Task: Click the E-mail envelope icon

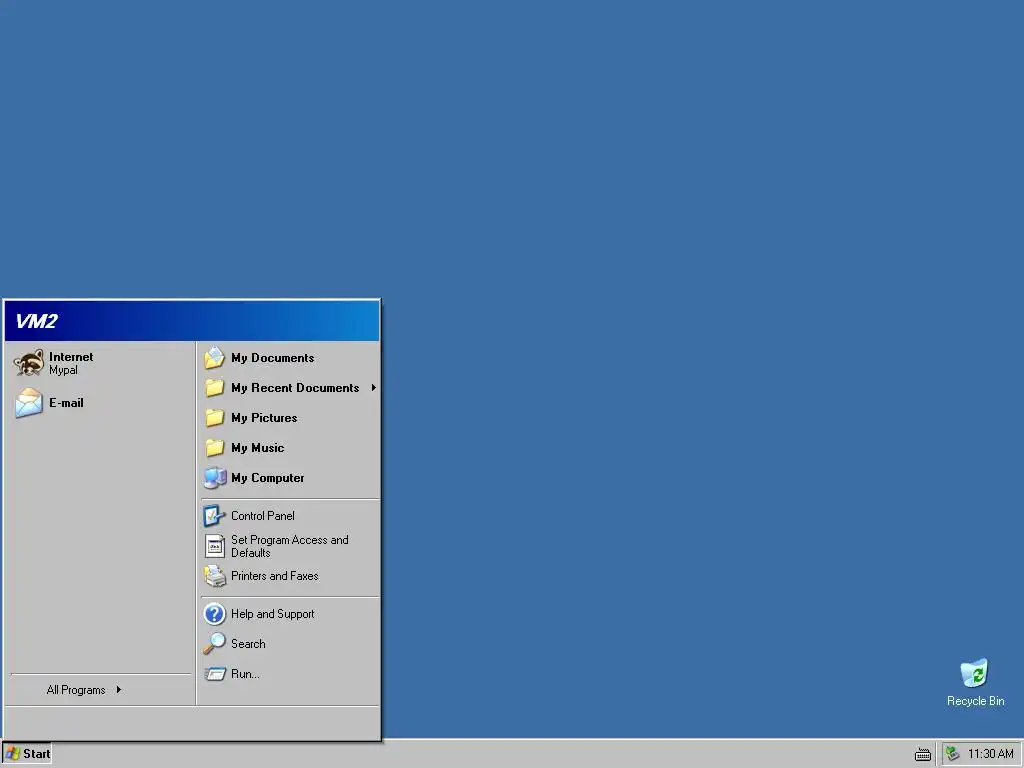Action: (29, 403)
